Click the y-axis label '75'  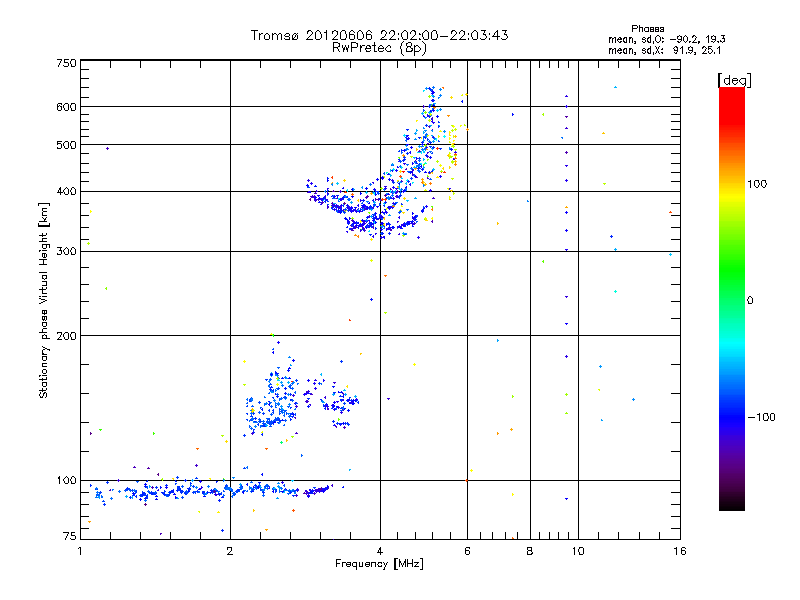click(x=70, y=536)
